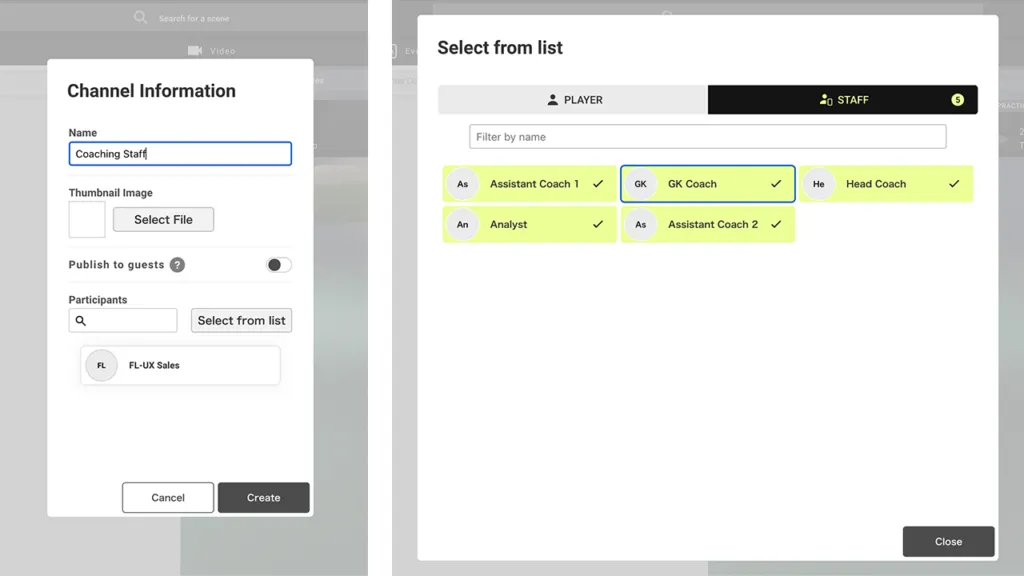Image resolution: width=1024 pixels, height=576 pixels.
Task: Click the An avatar of Analyst
Action: pyautogui.click(x=462, y=225)
